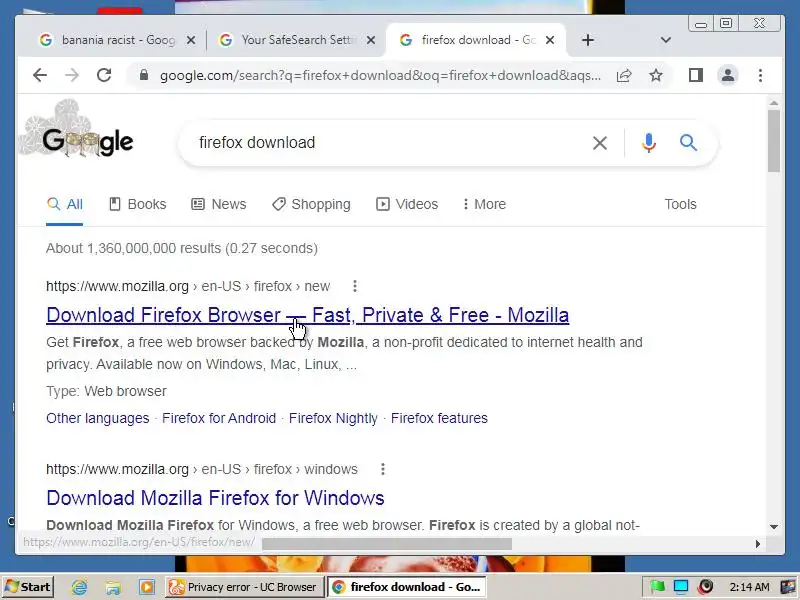Start voice search with microphone

click(x=648, y=143)
